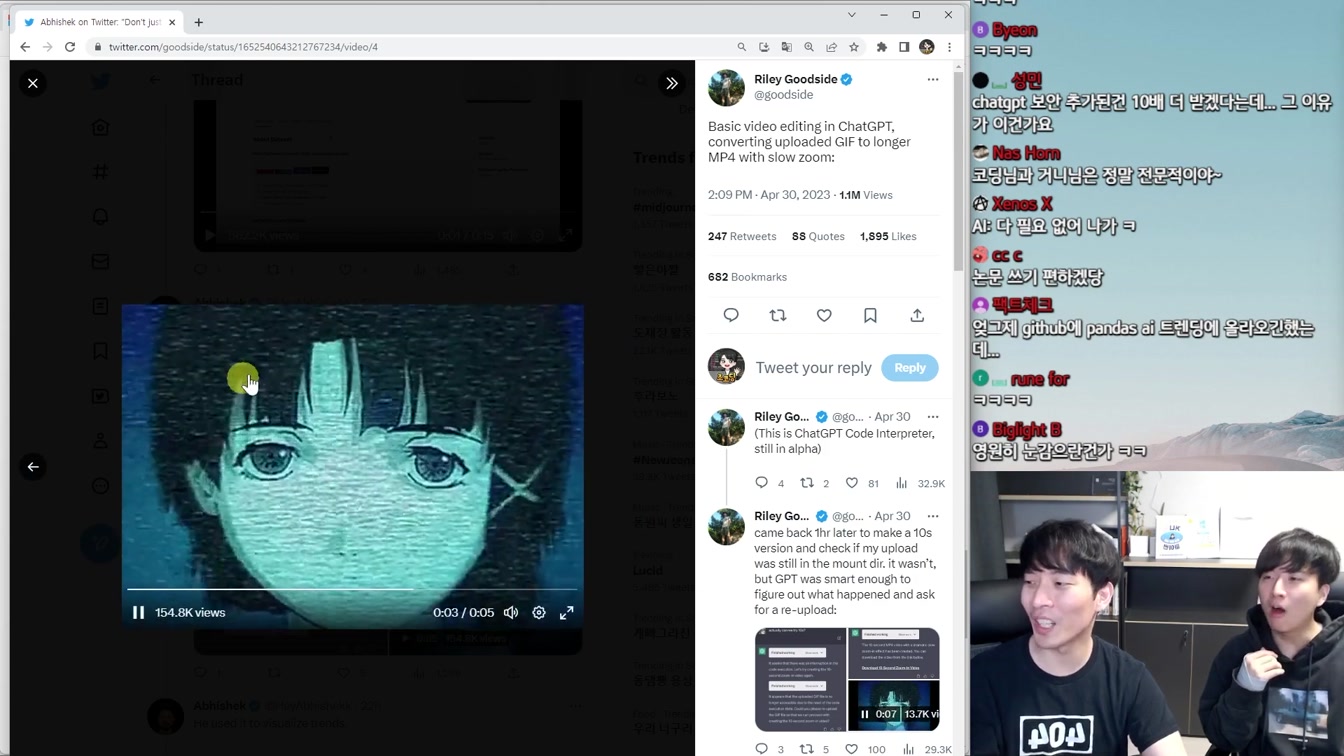Open Twitter Bookmarks sidebar icon
The height and width of the screenshot is (756, 1344).
point(100,351)
